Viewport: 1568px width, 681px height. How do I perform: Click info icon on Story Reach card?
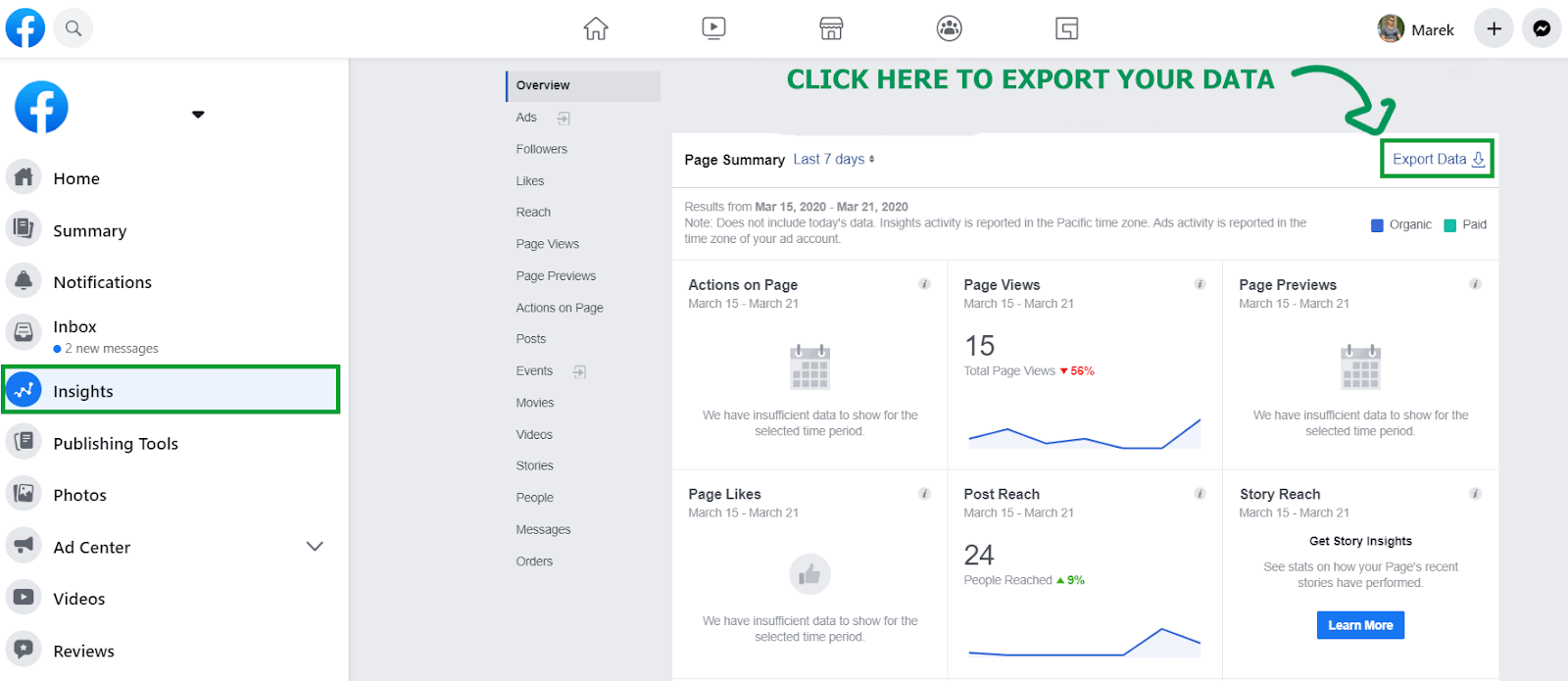pyautogui.click(x=1475, y=494)
